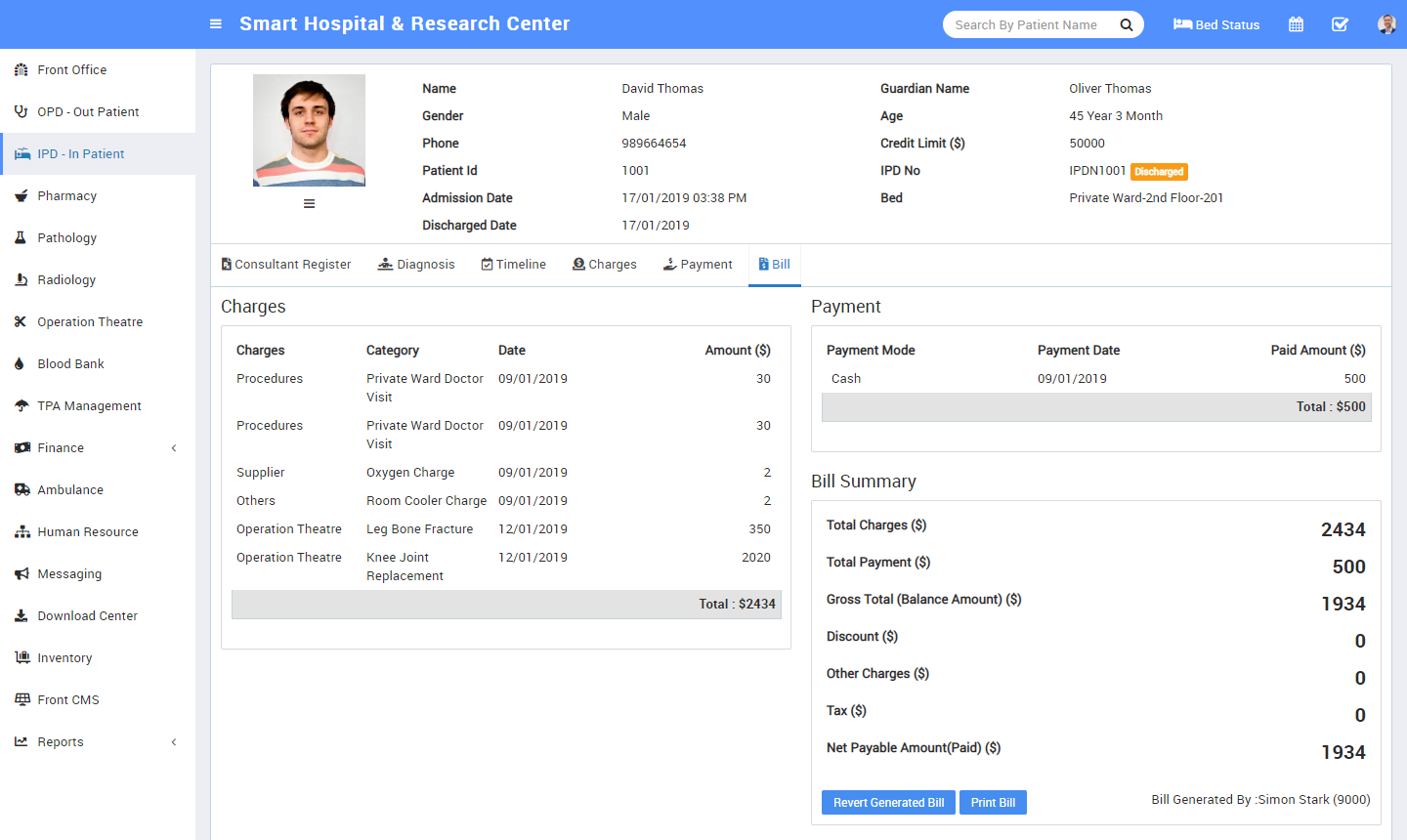
Task: Switch to the Consultant Register tab
Action: (286, 265)
